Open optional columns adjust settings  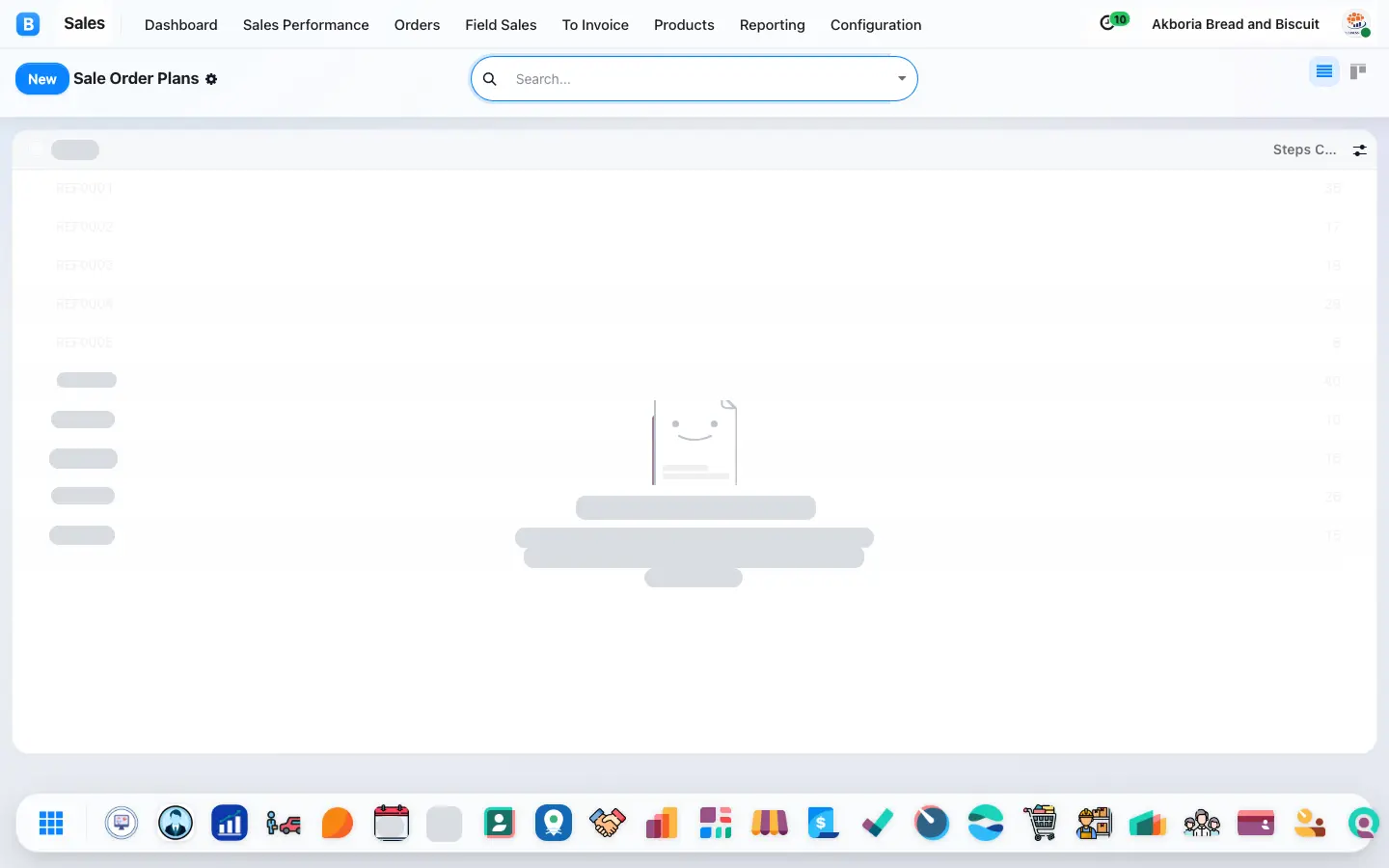(x=1360, y=150)
